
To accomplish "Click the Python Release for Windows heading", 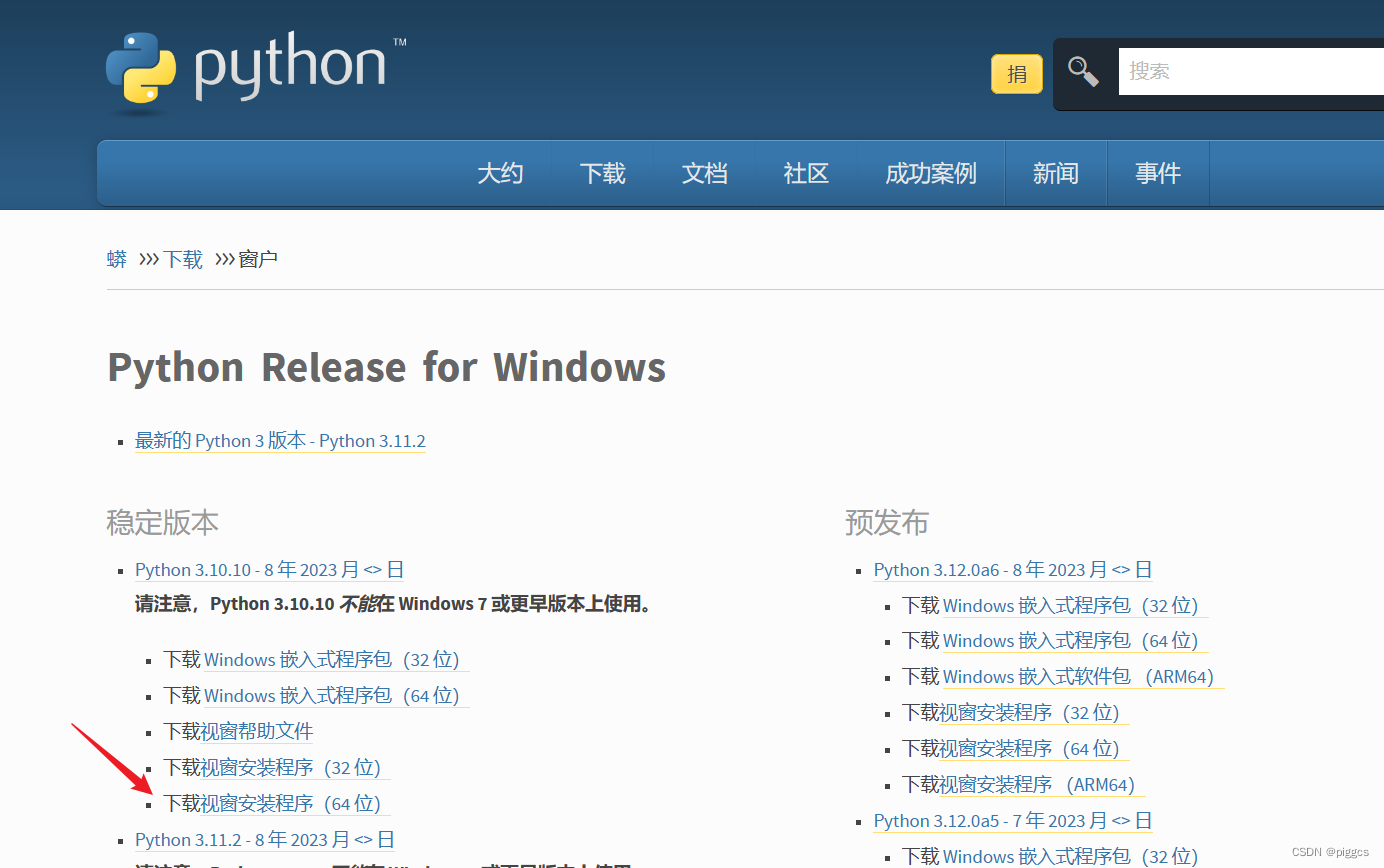I will (386, 367).
